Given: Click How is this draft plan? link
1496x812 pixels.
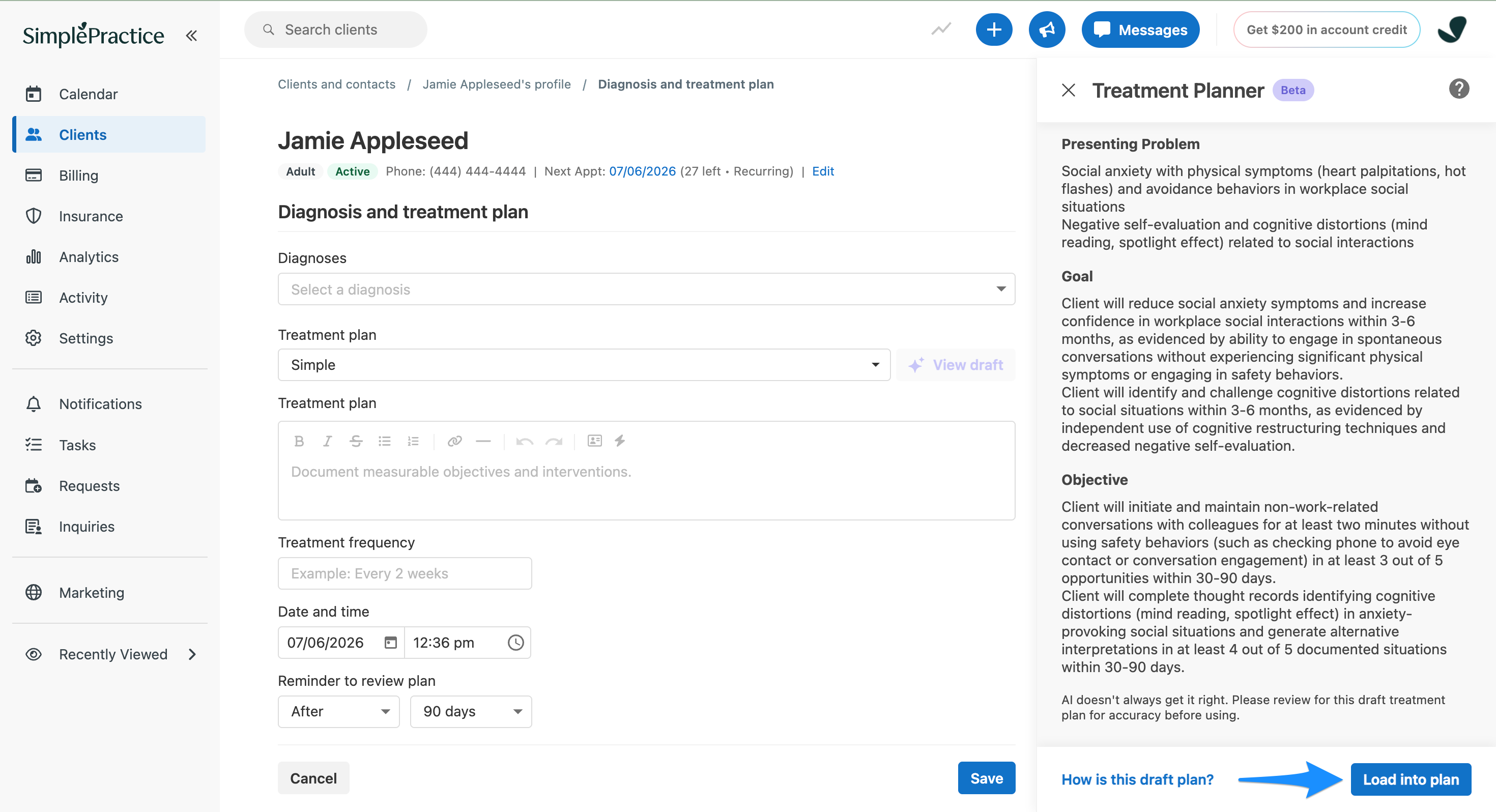Looking at the screenshot, I should tap(1137, 779).
